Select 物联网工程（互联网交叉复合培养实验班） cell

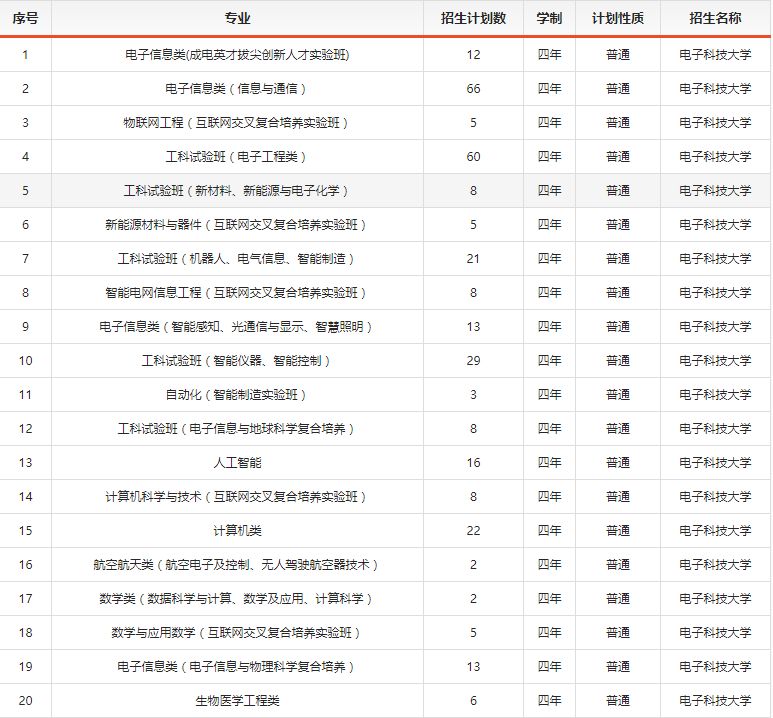tap(237, 123)
